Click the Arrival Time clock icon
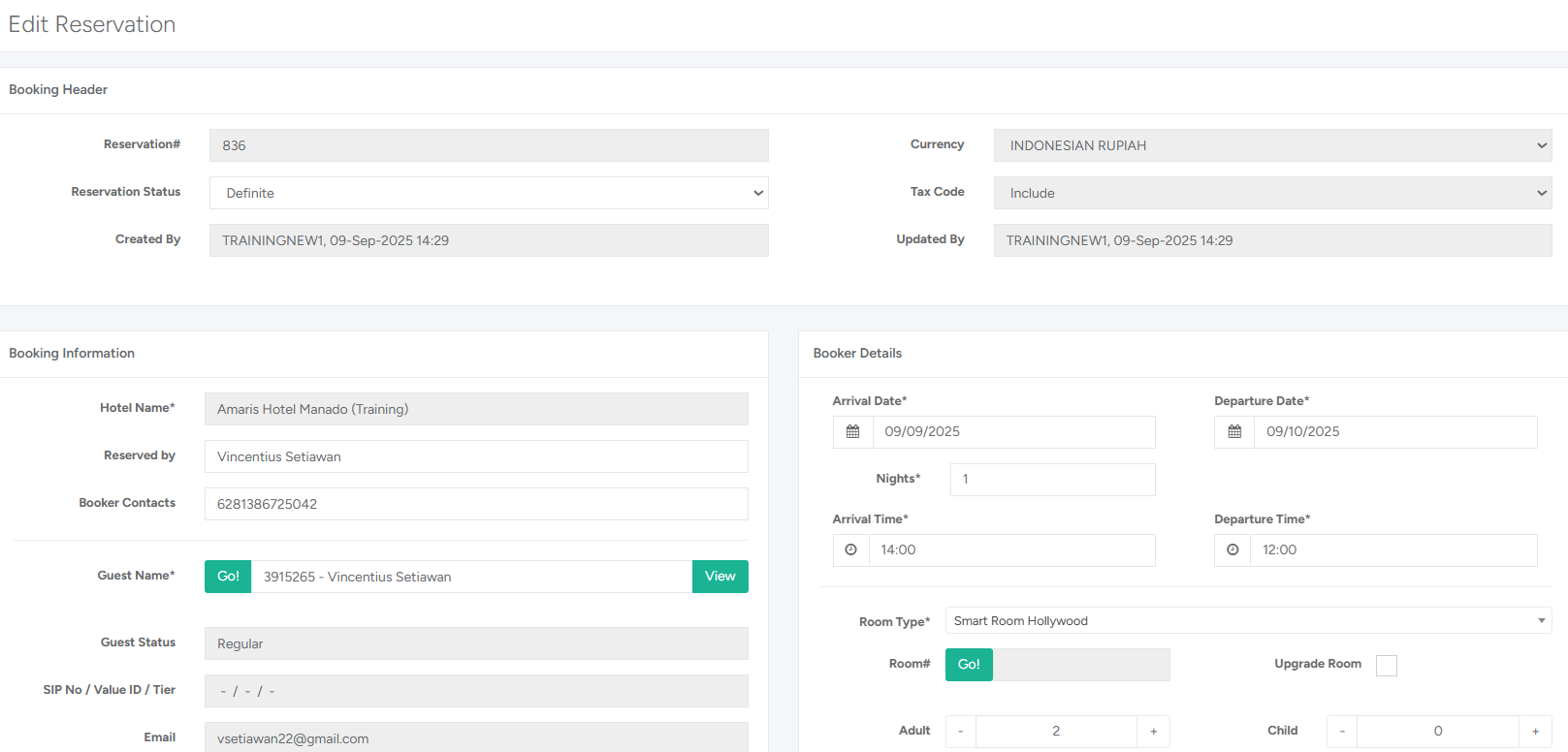 (x=850, y=550)
